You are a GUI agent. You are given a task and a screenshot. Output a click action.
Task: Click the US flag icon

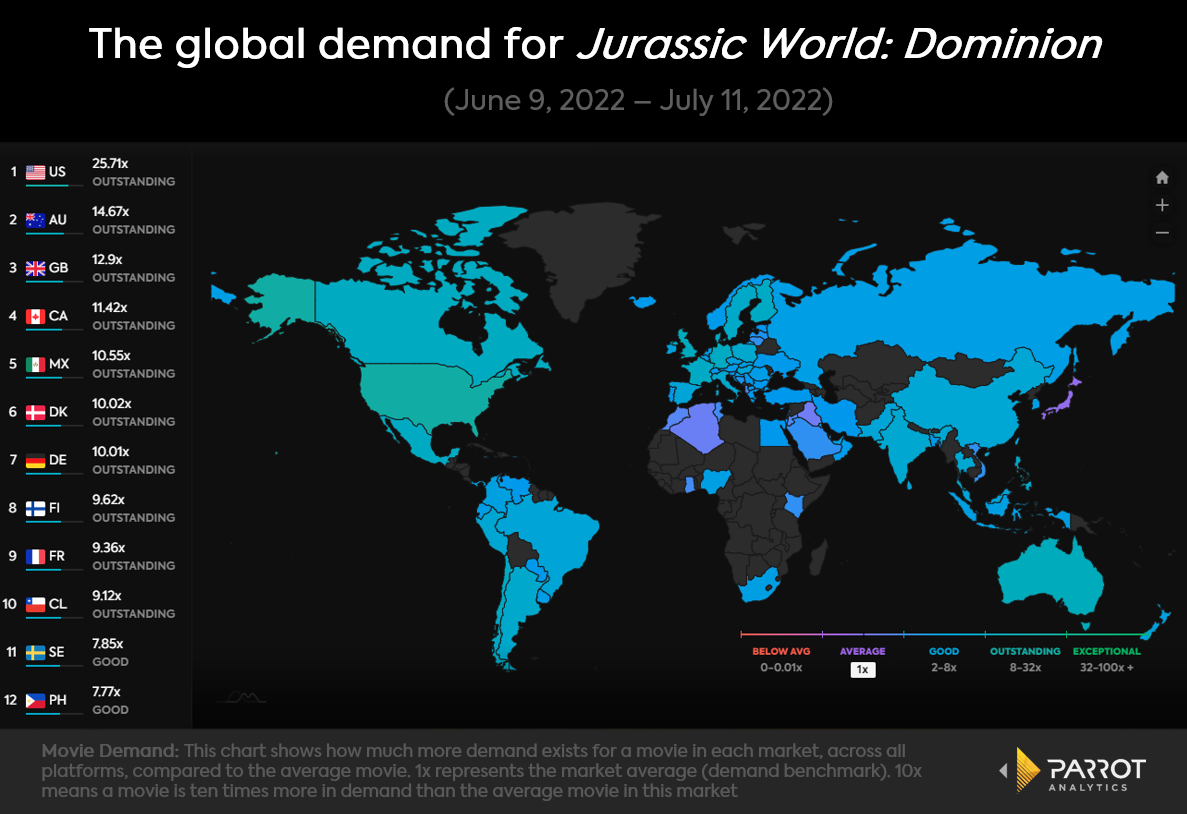(x=36, y=173)
